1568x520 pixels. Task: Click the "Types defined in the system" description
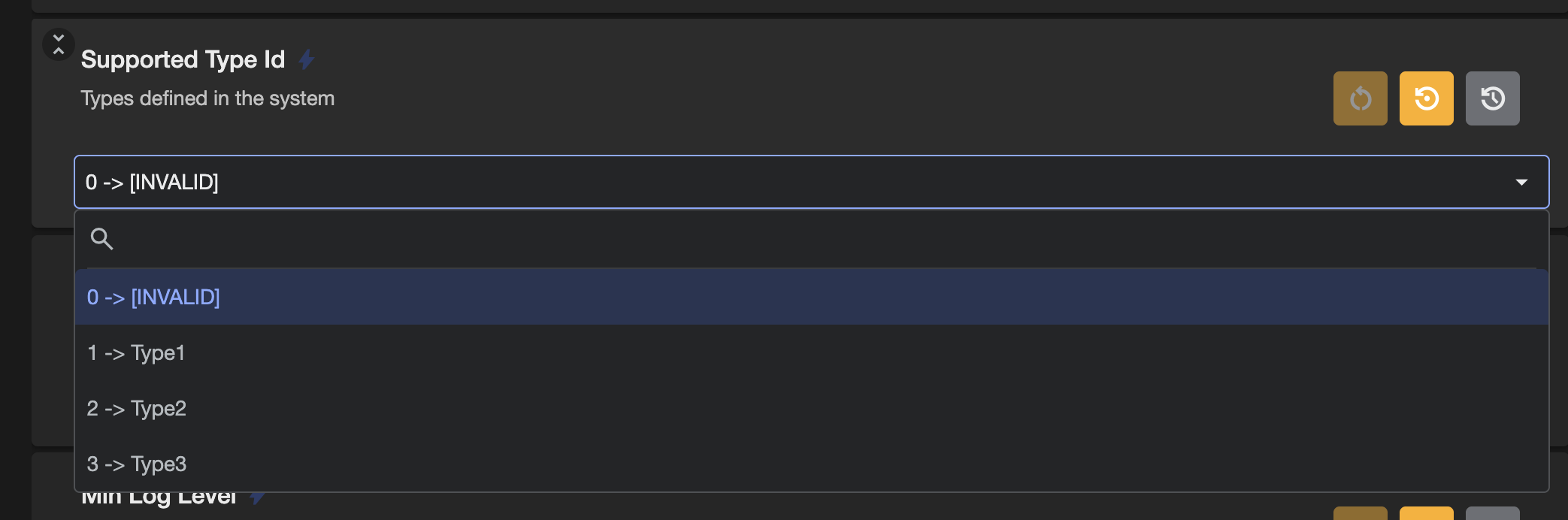[207, 98]
